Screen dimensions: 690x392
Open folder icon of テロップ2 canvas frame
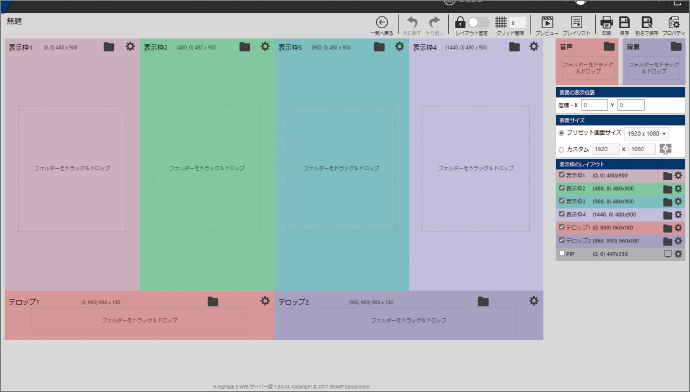tap(483, 301)
